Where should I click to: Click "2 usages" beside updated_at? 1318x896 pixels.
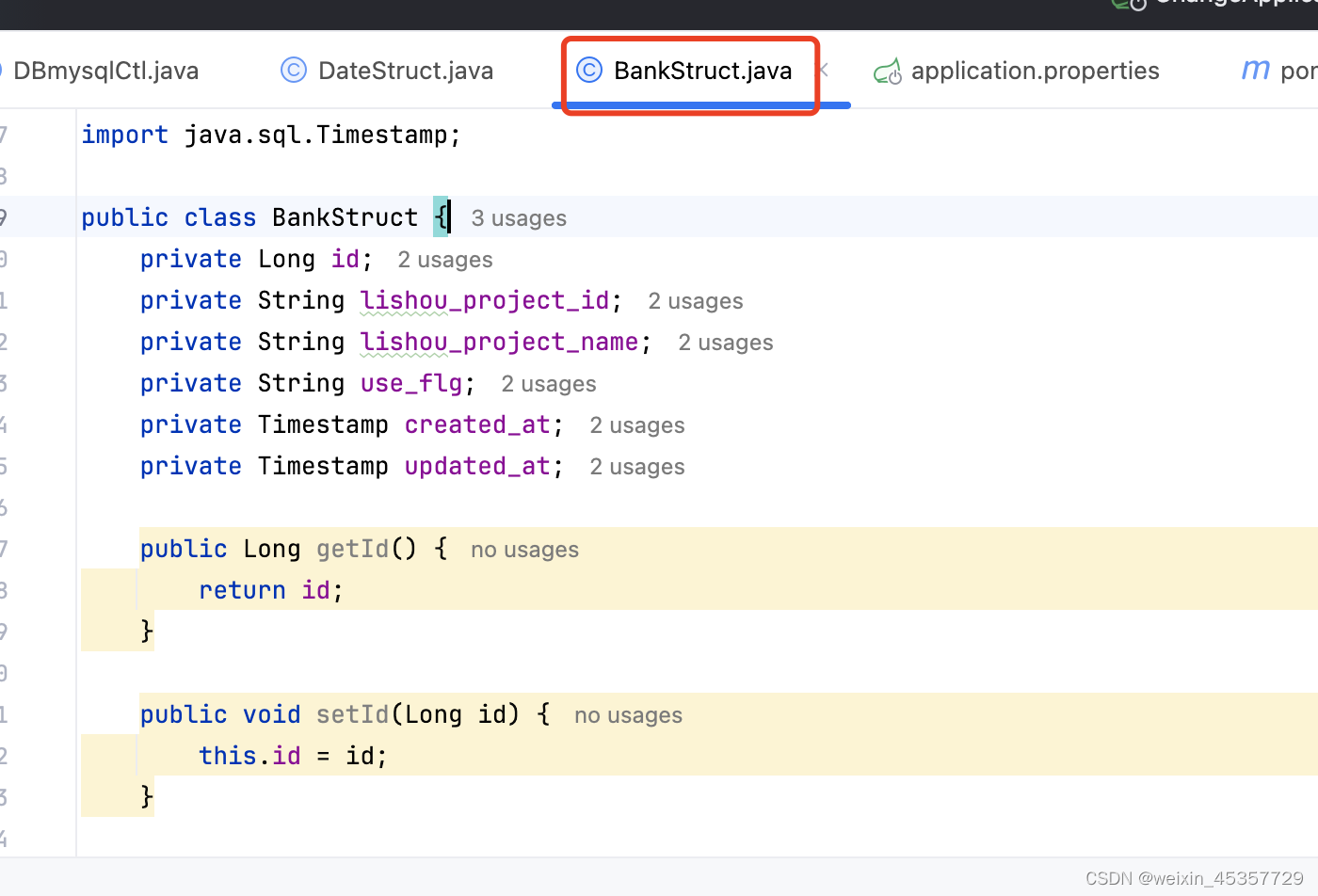(x=636, y=466)
